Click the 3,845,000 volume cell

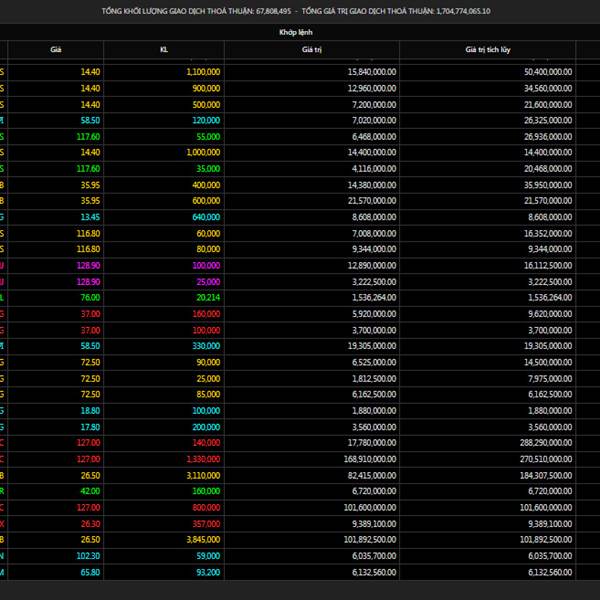203,540
